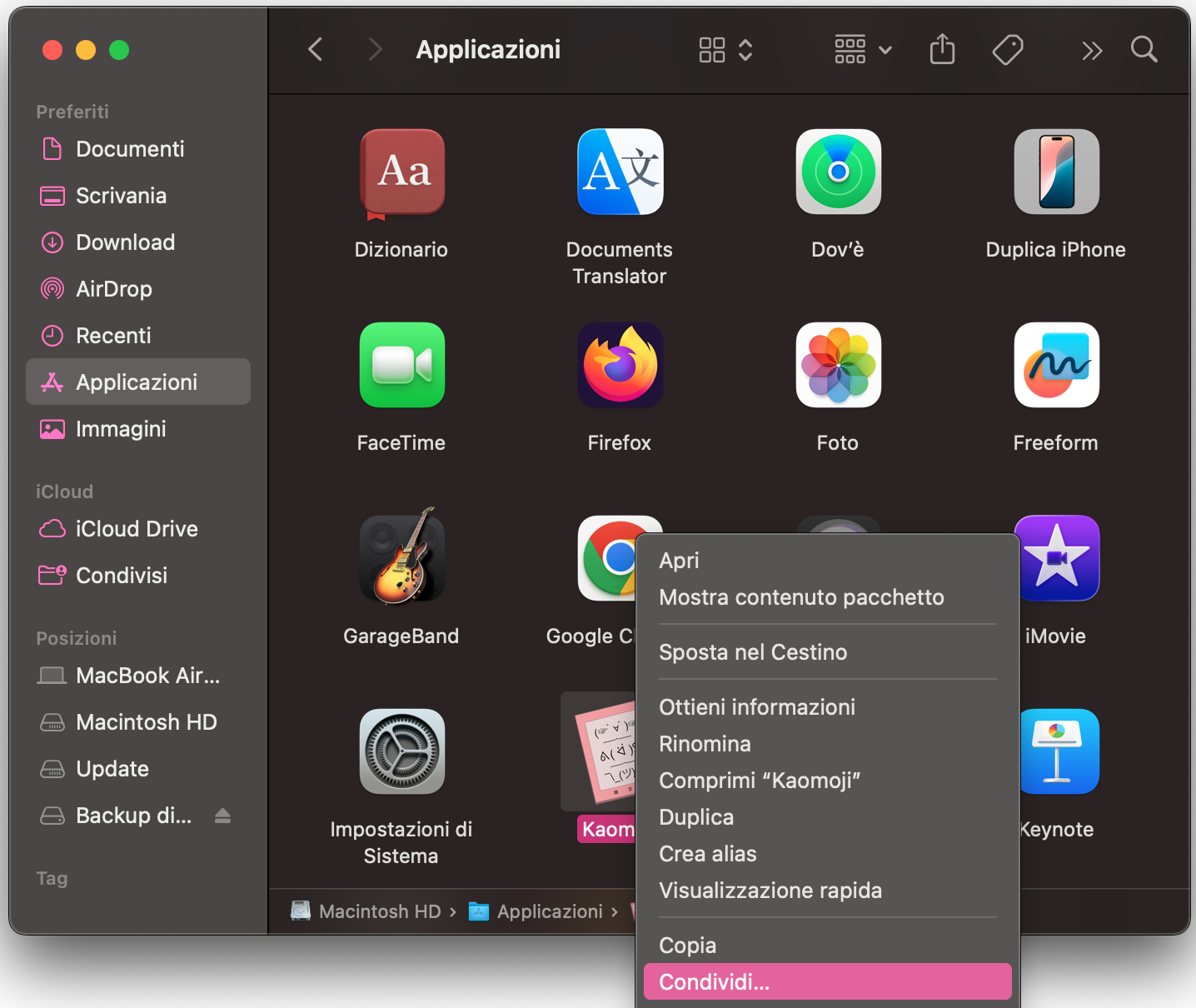This screenshot has width=1196, height=1008.
Task: Click the toolbar overflow chevron
Action: click(1092, 50)
